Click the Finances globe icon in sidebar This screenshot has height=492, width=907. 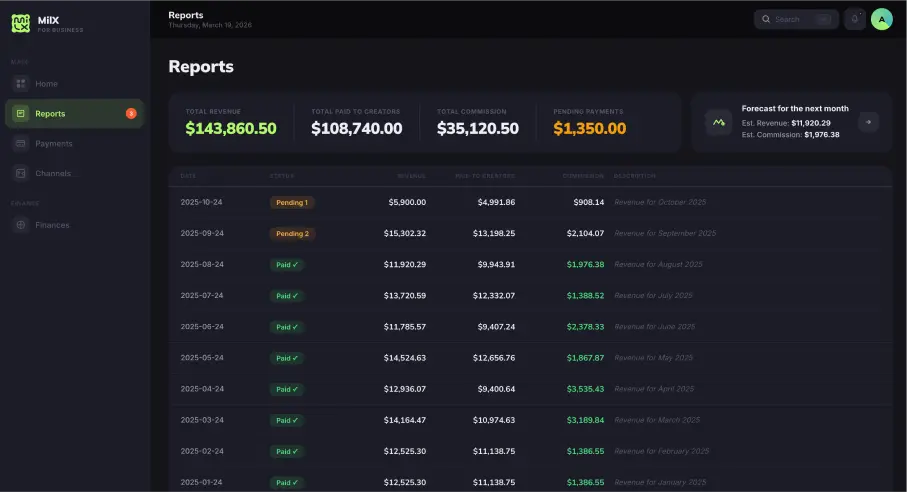click(20, 225)
